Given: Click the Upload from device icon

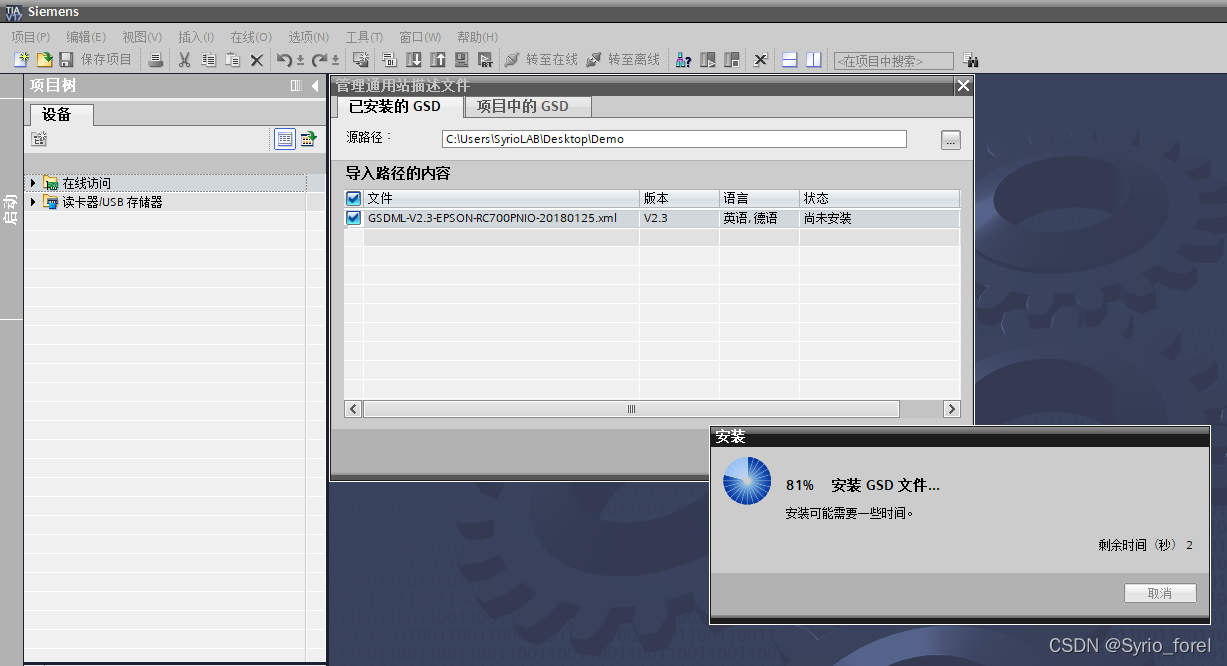Looking at the screenshot, I should (438, 60).
